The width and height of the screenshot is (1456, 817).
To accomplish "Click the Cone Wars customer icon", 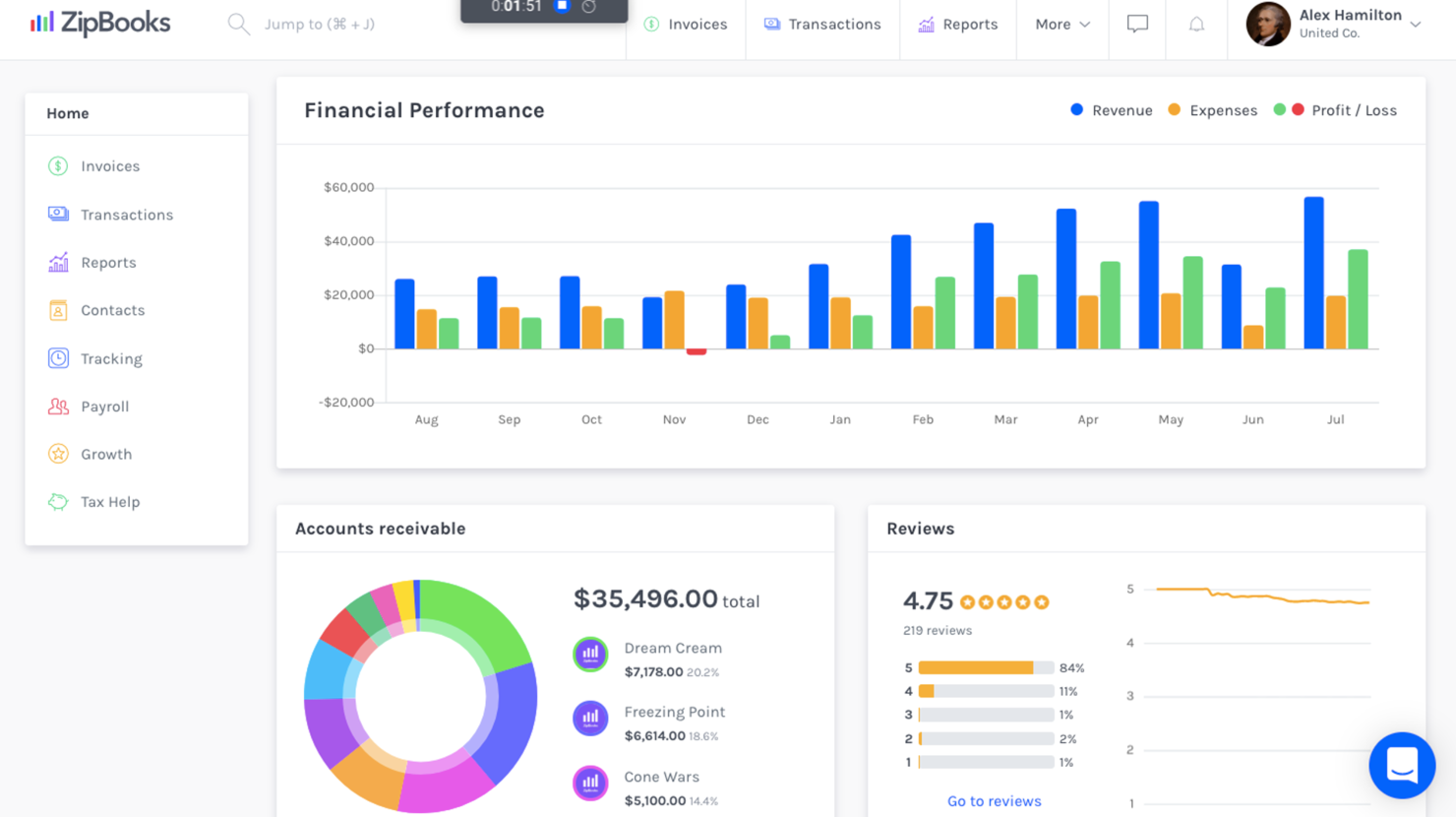I will pyautogui.click(x=590, y=783).
